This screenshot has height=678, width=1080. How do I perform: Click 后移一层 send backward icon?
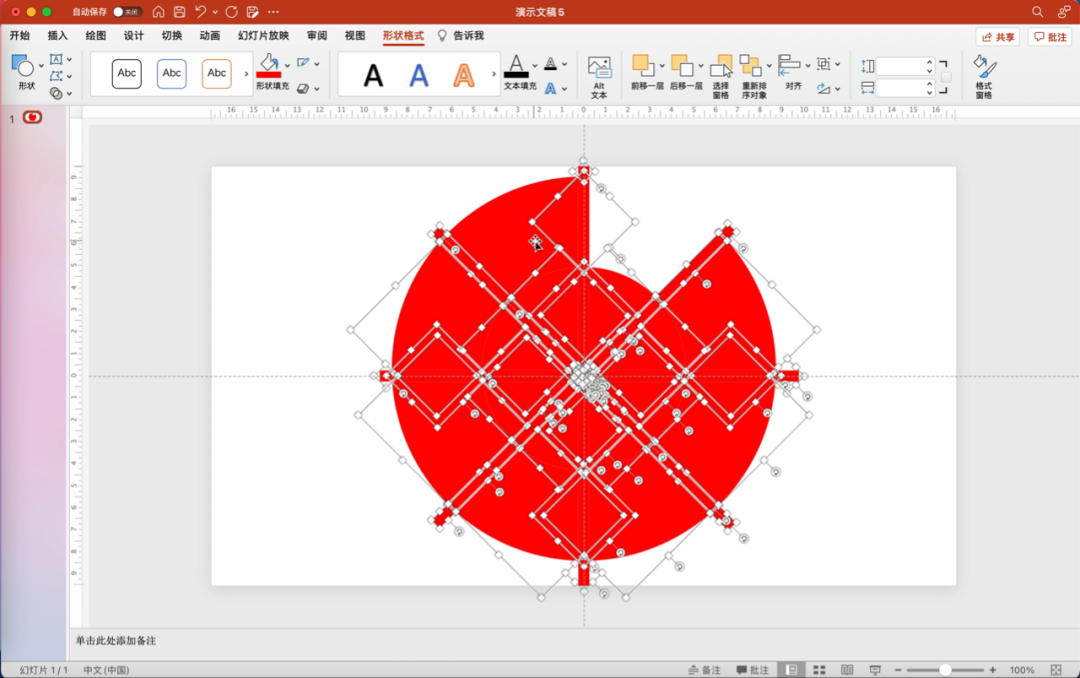[682, 65]
